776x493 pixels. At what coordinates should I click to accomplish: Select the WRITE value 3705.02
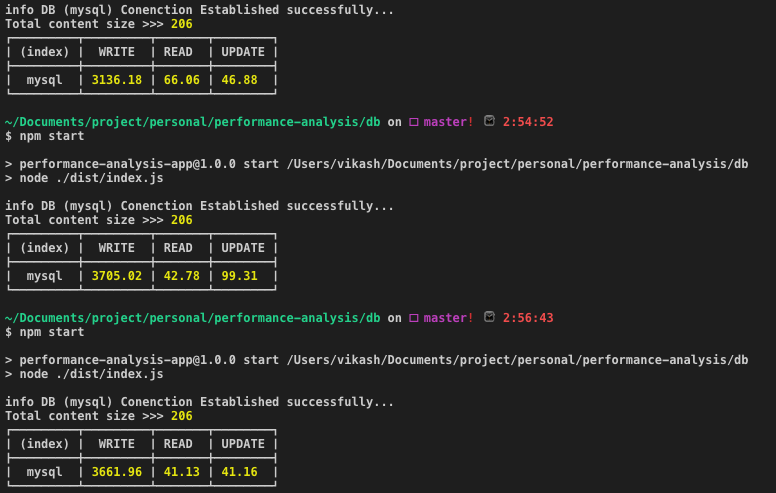(x=117, y=276)
